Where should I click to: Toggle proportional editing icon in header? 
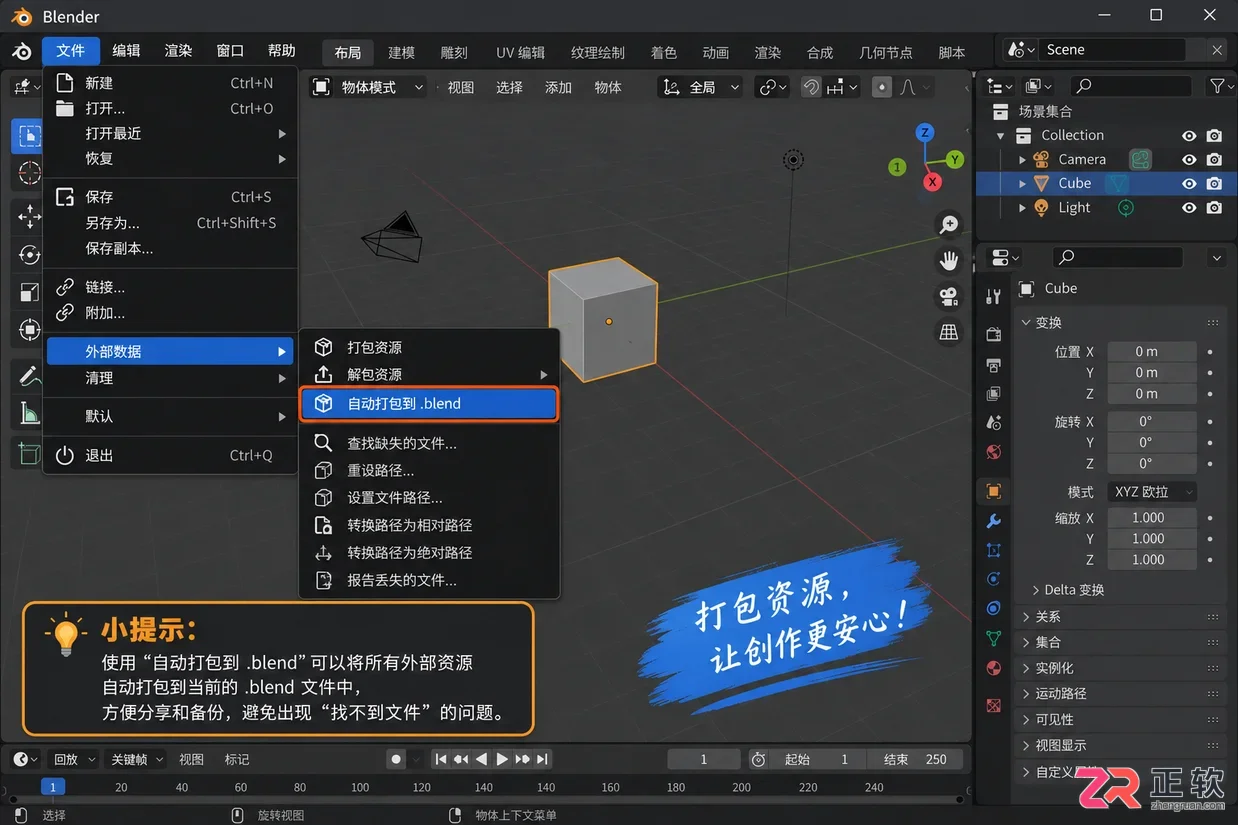pos(881,87)
